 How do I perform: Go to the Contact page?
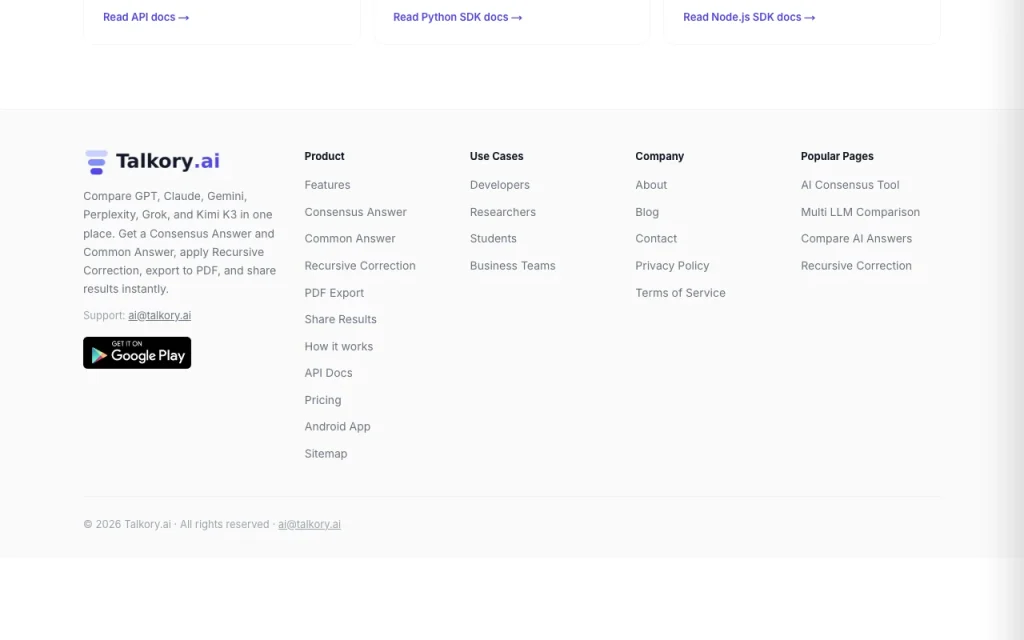(656, 239)
